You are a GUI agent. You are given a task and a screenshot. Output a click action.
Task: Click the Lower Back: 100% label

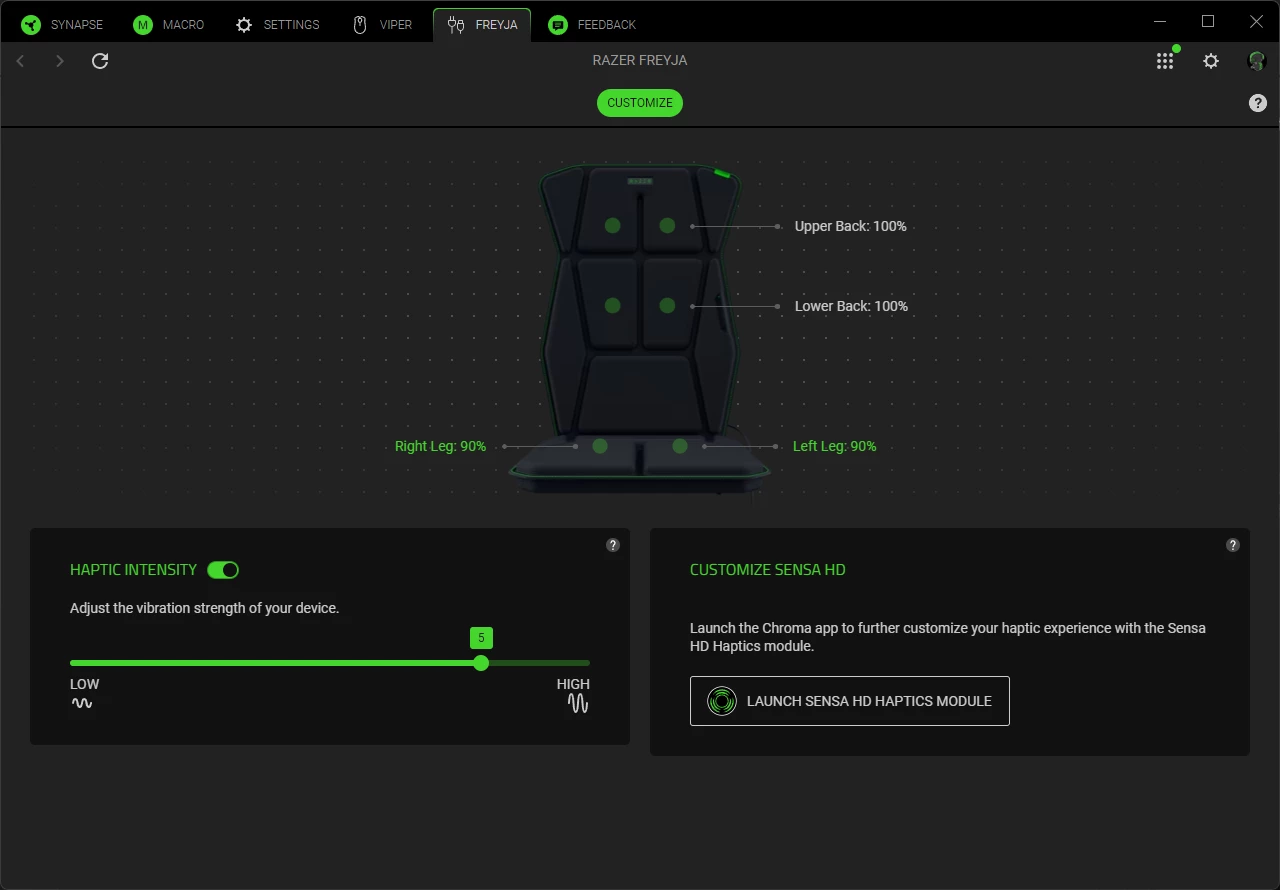(x=852, y=306)
